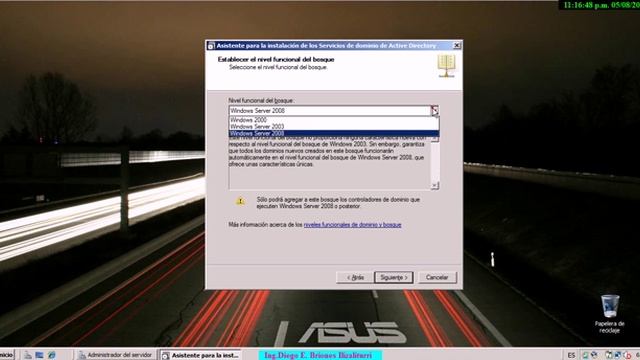Click the wizard title bar icon
The image size is (640, 360).
click(x=211, y=46)
